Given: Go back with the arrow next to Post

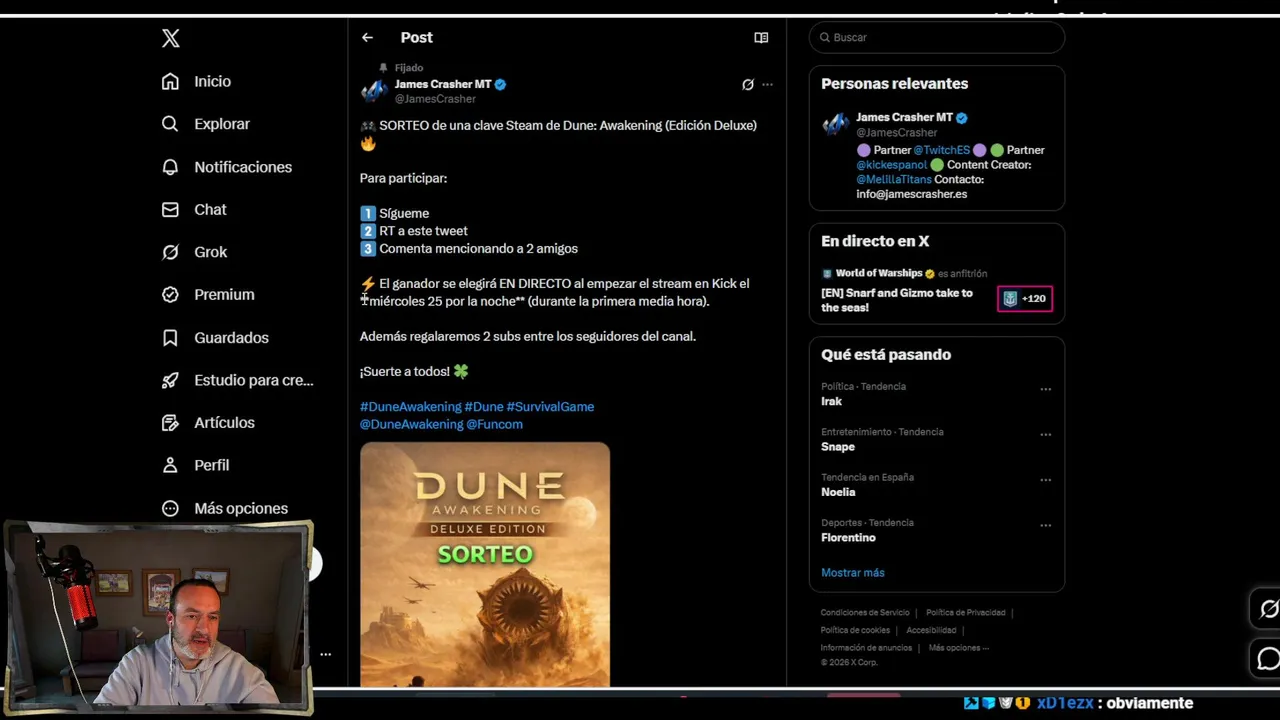Looking at the screenshot, I should point(367,37).
